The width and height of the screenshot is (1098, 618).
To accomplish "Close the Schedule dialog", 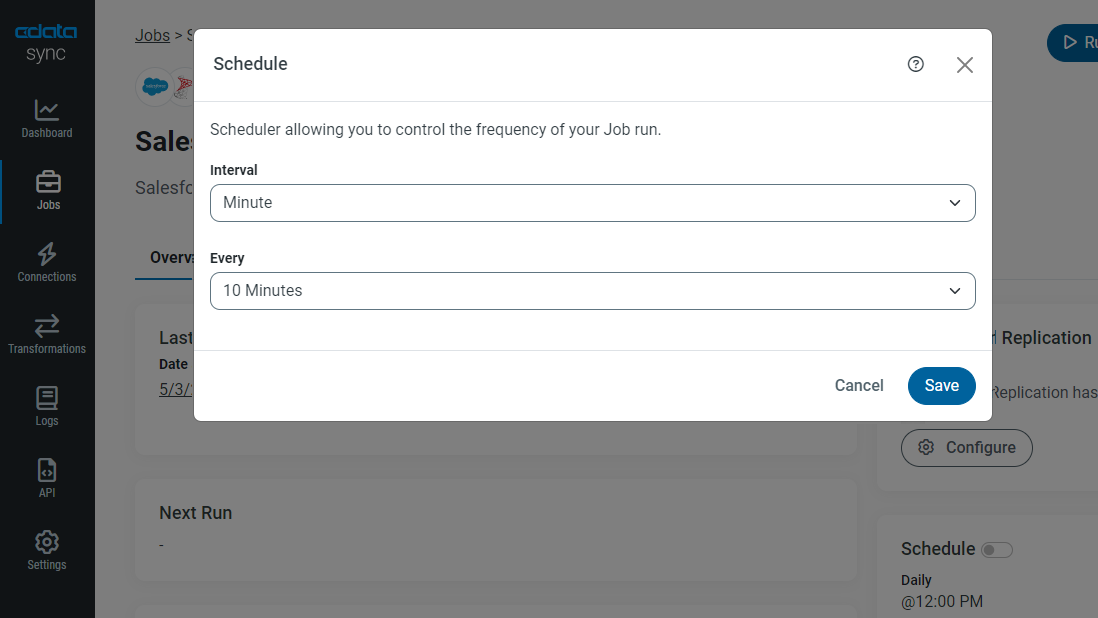I will [964, 65].
